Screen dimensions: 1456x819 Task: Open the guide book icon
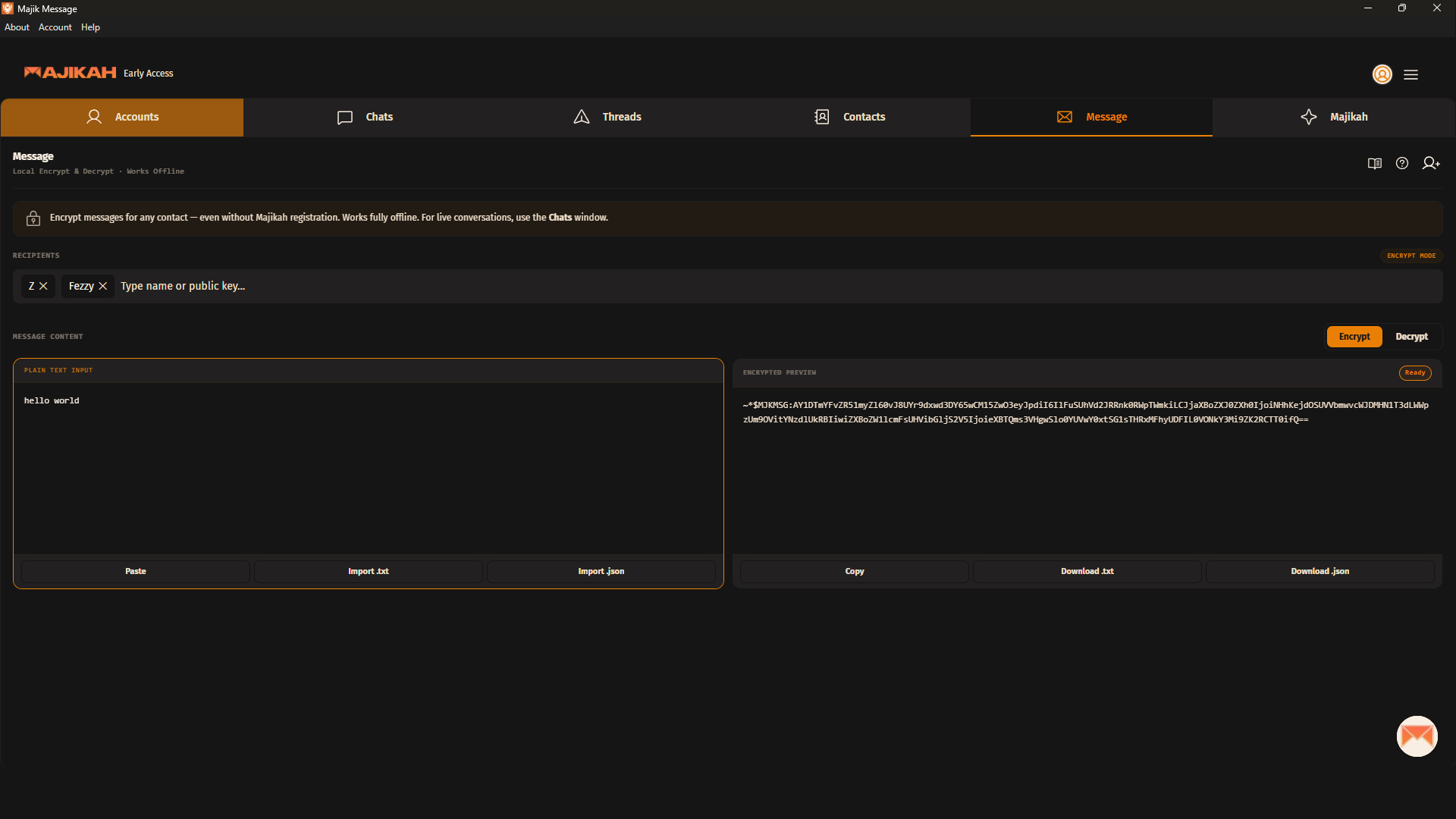[x=1374, y=164]
